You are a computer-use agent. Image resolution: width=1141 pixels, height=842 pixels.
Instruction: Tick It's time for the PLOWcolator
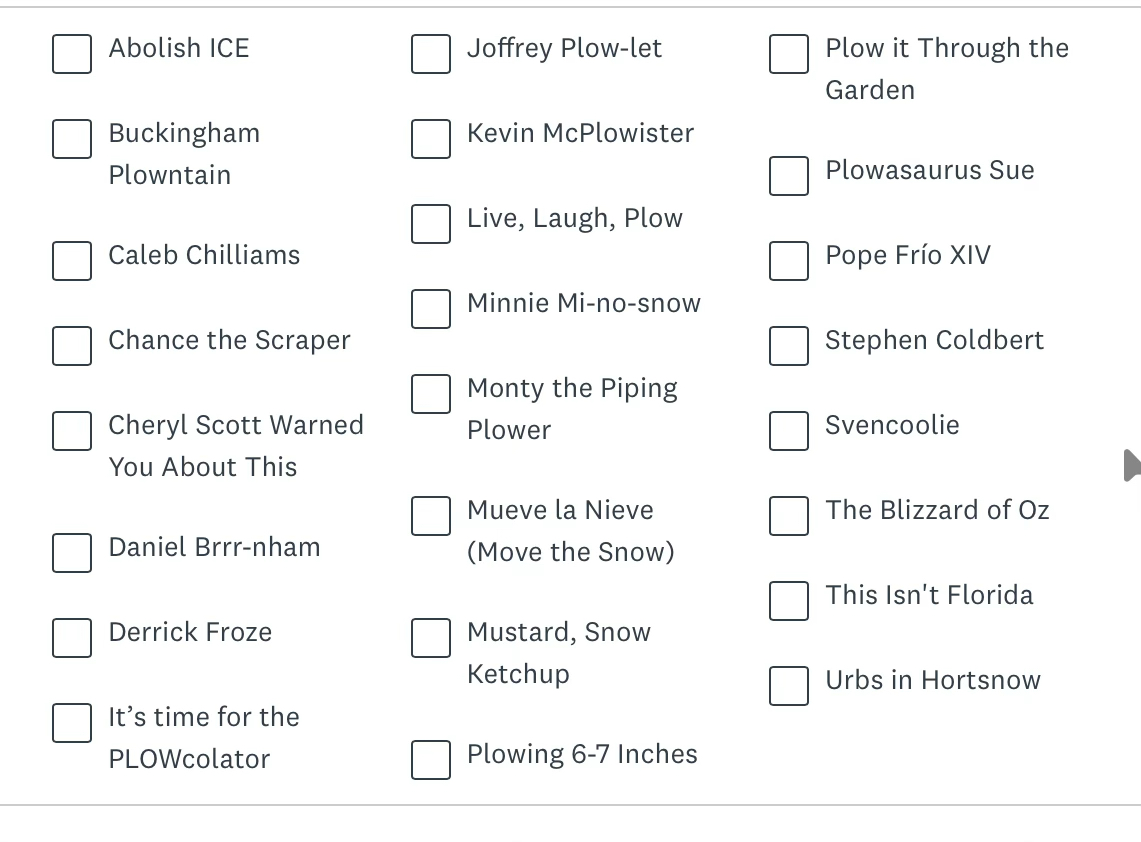click(72, 723)
